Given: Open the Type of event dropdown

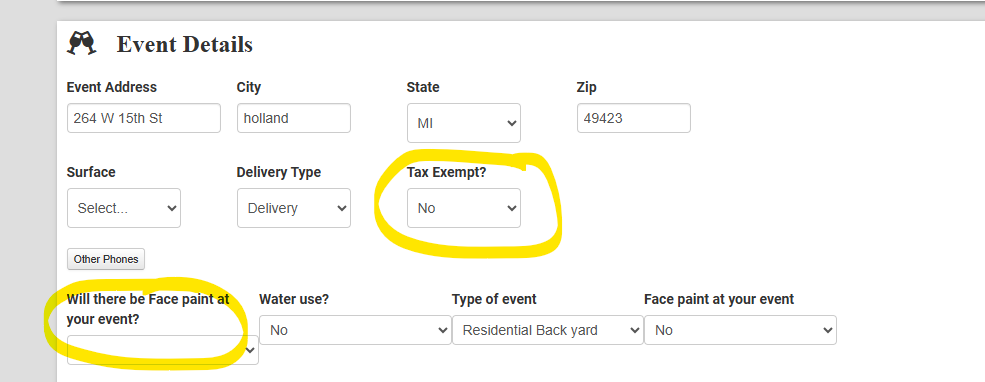Looking at the screenshot, I should [x=548, y=330].
